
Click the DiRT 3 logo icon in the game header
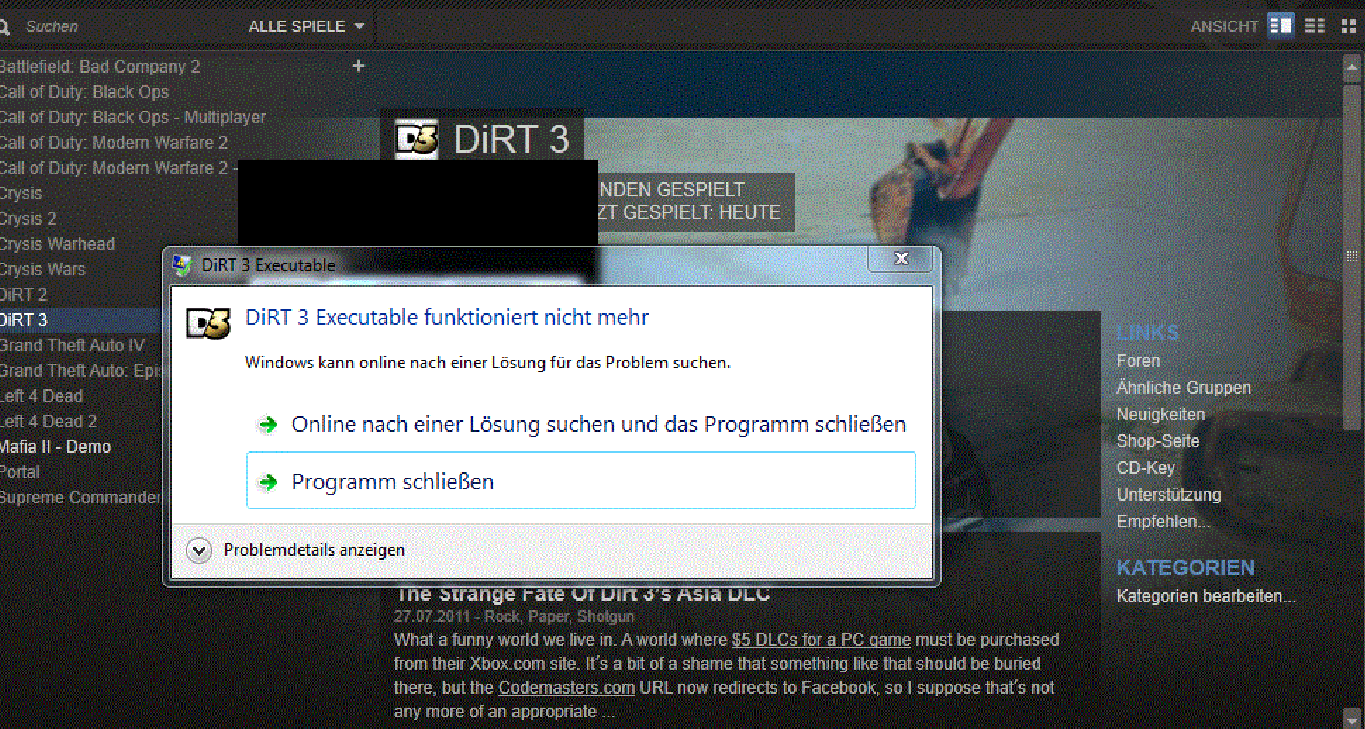417,139
